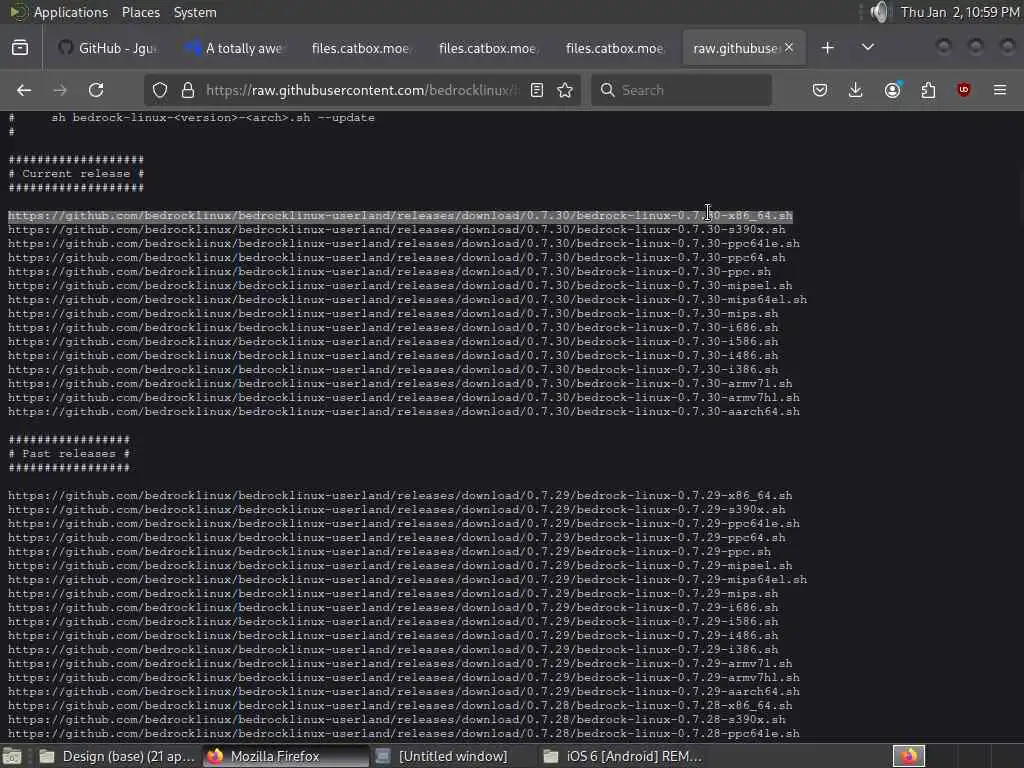Open the Pocket save icon
1024x768 pixels.
[820, 90]
